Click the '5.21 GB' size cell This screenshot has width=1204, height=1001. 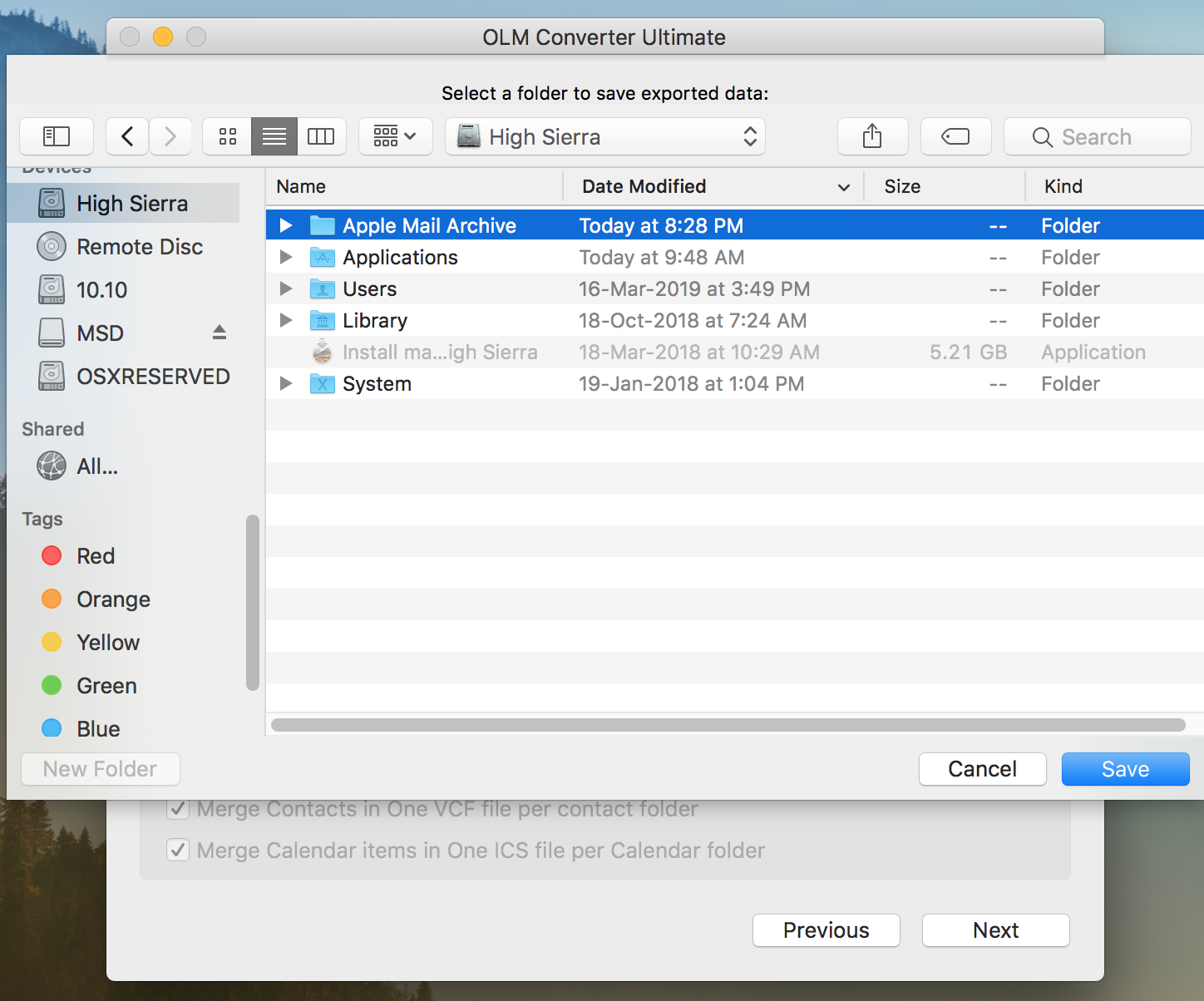[x=969, y=352]
